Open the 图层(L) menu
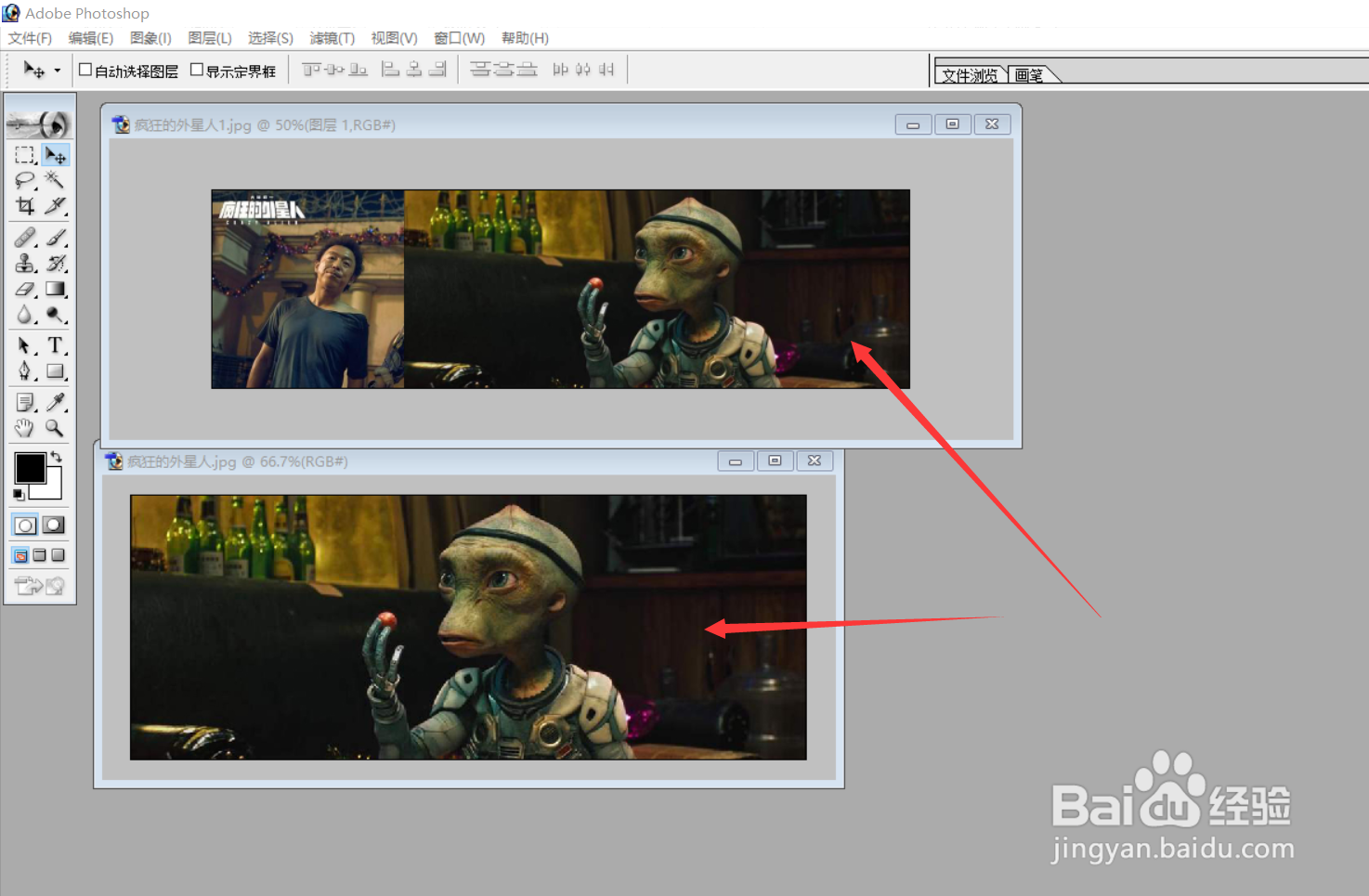Image resolution: width=1369 pixels, height=896 pixels. 210,38
